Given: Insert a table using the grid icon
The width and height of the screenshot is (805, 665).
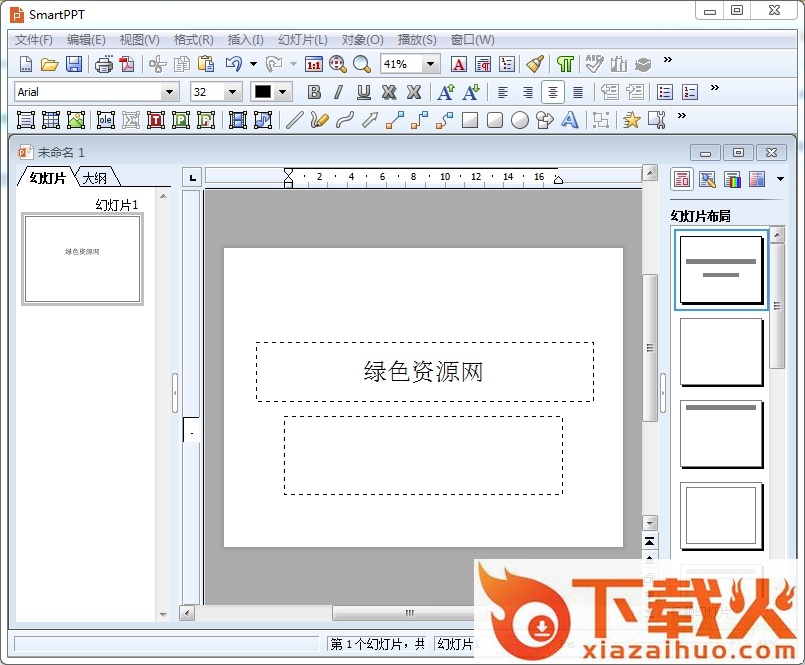Looking at the screenshot, I should [x=51, y=120].
